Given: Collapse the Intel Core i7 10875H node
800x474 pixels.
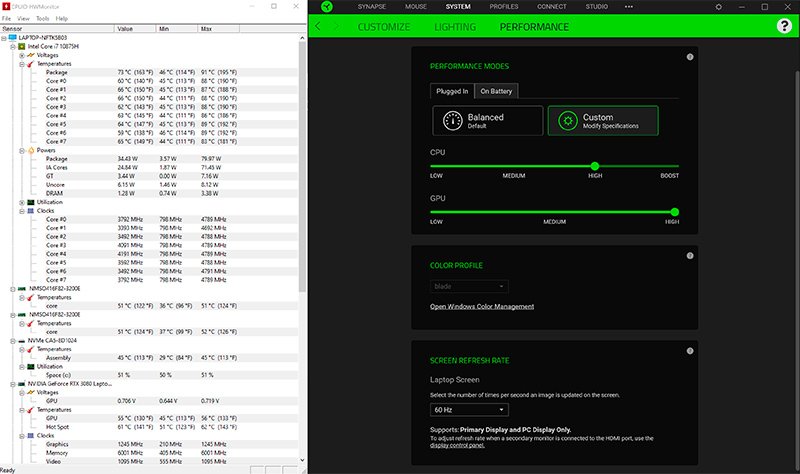Looking at the screenshot, I should pyautogui.click(x=13, y=46).
